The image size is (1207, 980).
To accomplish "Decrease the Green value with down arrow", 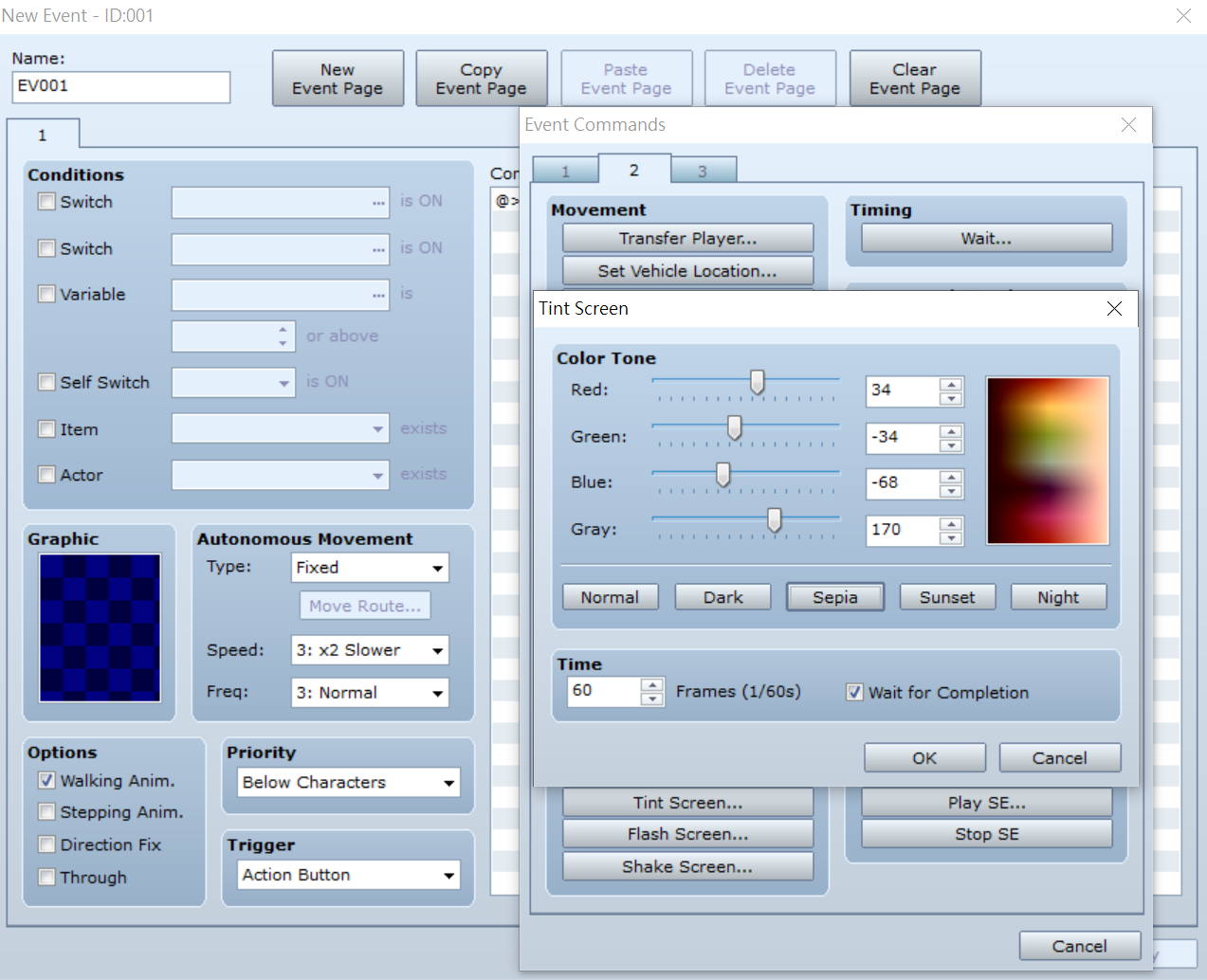I will [x=951, y=445].
